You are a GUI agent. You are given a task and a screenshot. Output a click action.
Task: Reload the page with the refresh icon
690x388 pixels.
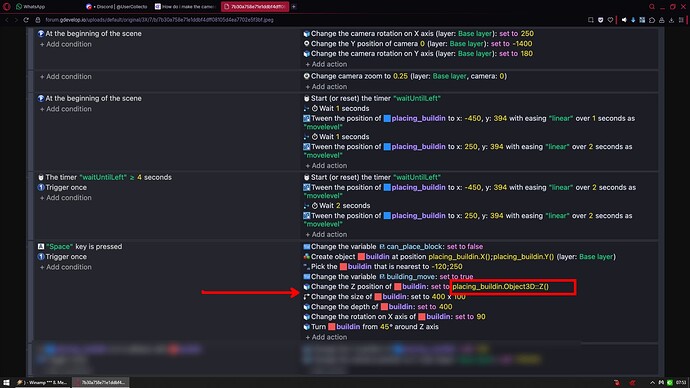point(26,20)
